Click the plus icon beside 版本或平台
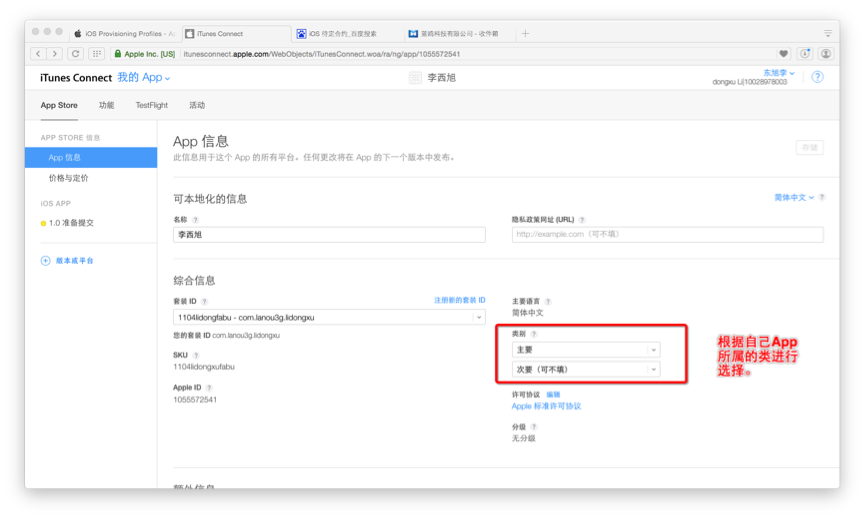 45,261
